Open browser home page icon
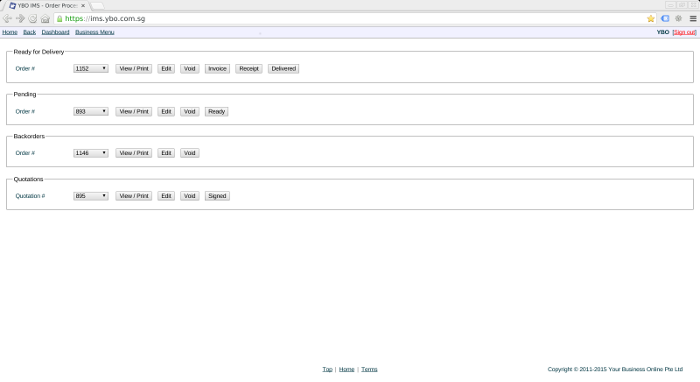This screenshot has height=382, width=700. (x=45, y=18)
